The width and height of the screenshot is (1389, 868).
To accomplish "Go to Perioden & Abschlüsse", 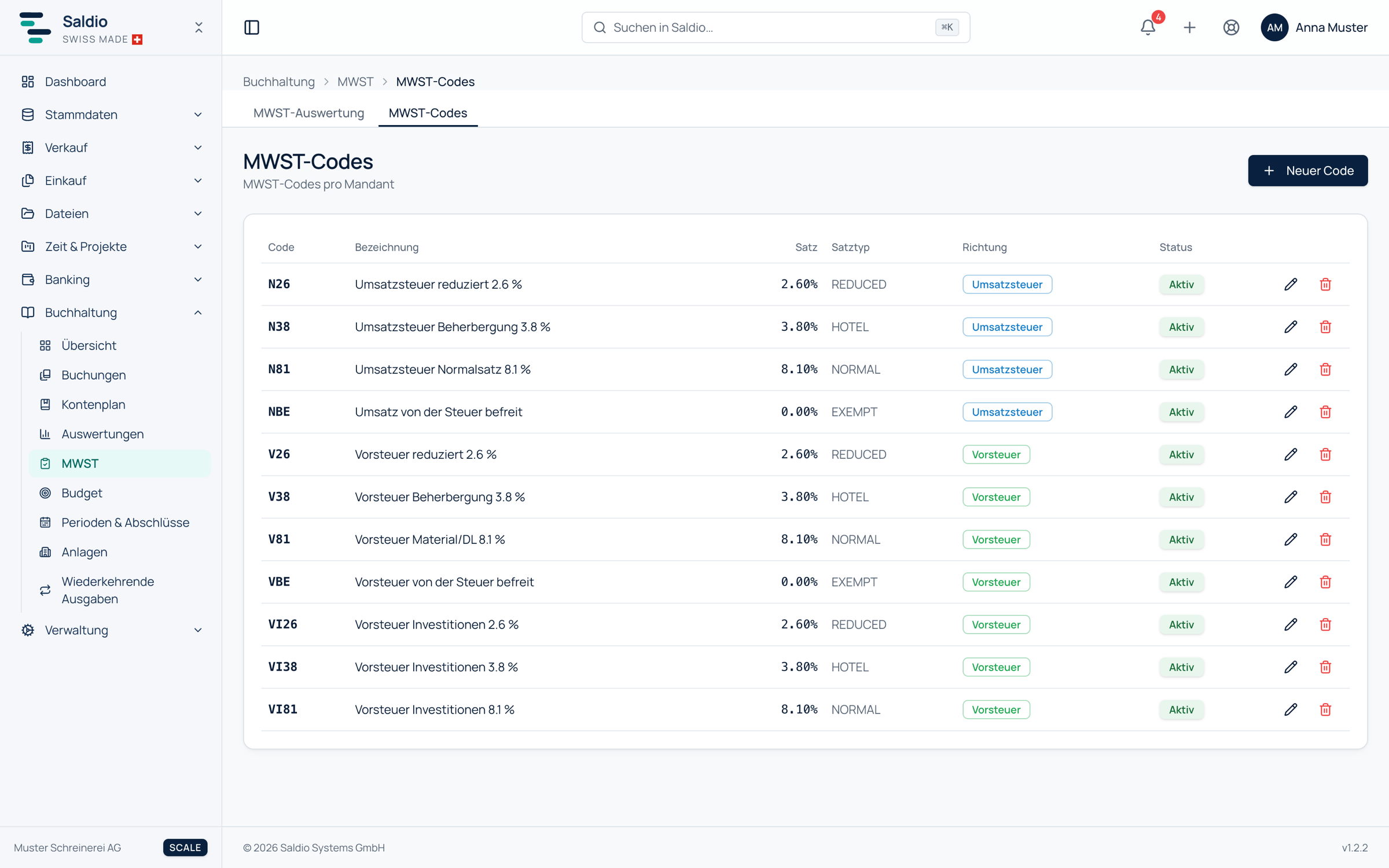I will 120,523.
